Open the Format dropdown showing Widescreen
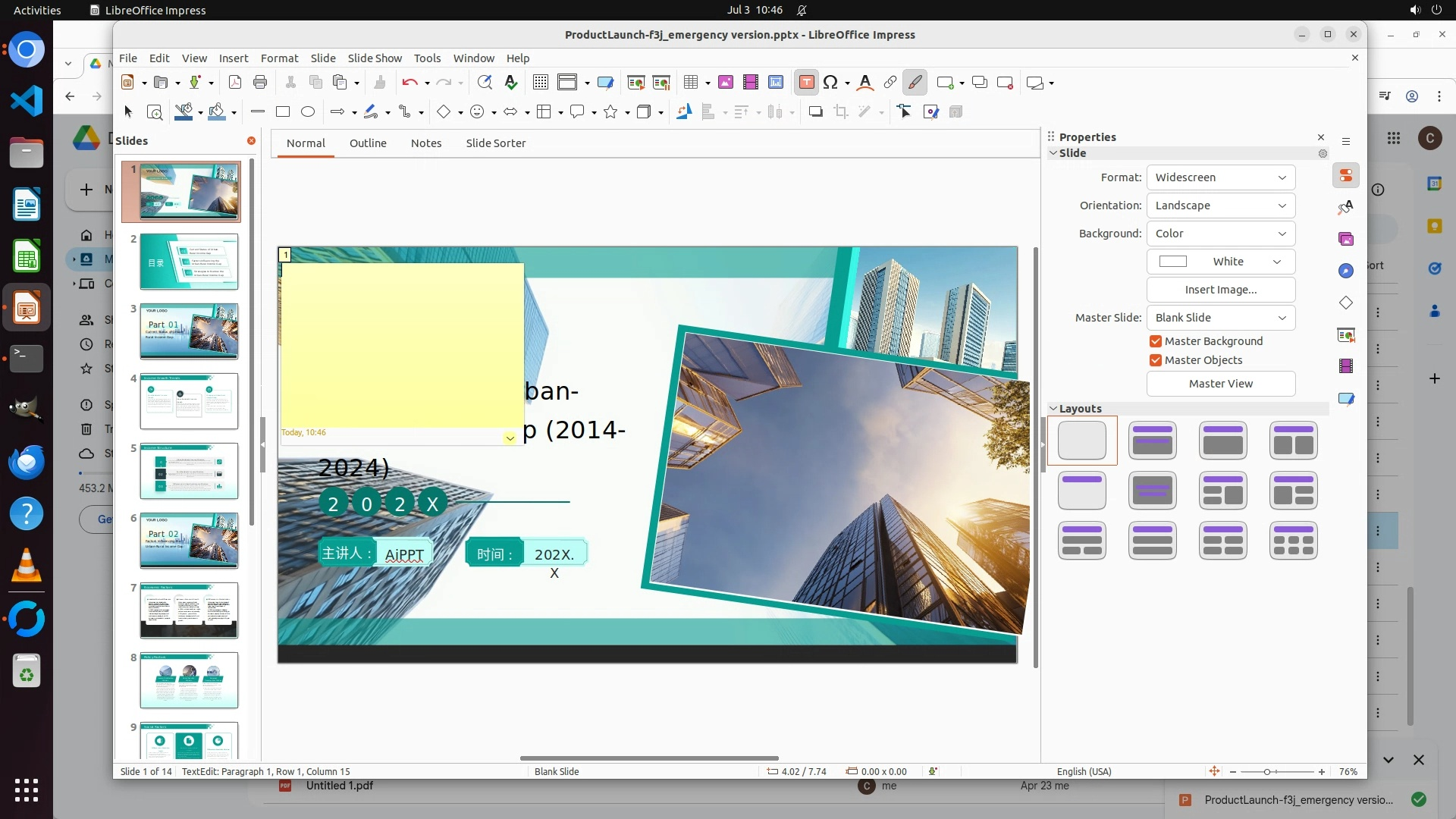Viewport: 1456px width, 819px height. click(1220, 177)
